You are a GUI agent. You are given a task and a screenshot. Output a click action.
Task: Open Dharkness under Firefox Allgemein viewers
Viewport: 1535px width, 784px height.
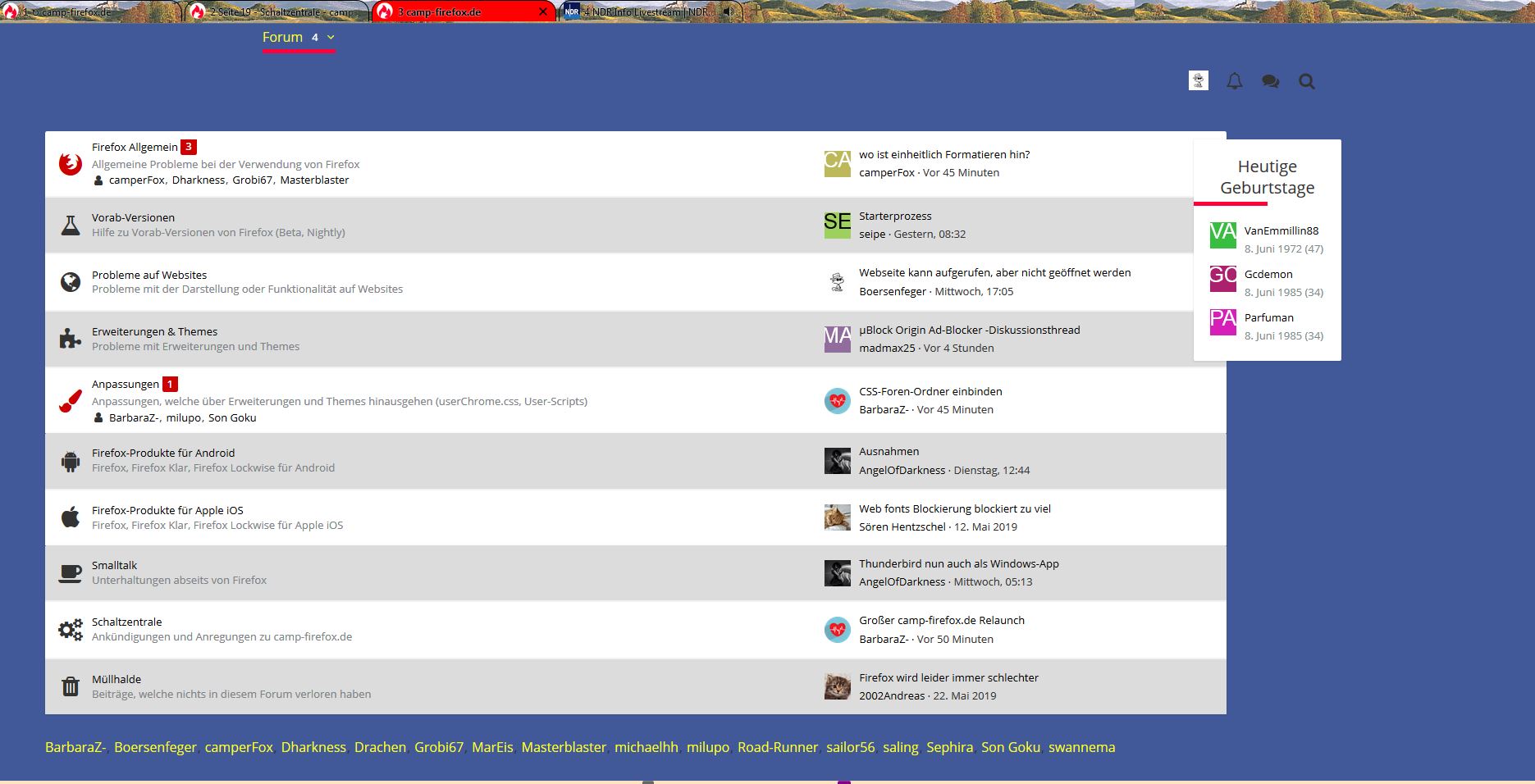[199, 180]
